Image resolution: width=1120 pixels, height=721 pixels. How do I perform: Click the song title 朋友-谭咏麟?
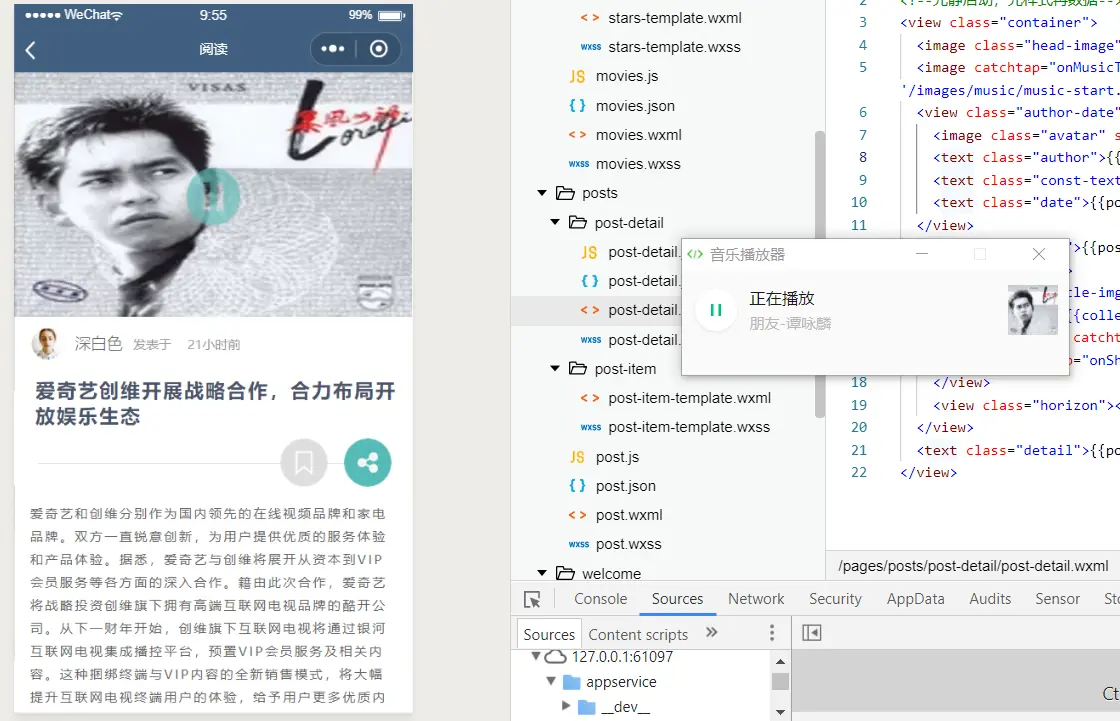tap(790, 324)
